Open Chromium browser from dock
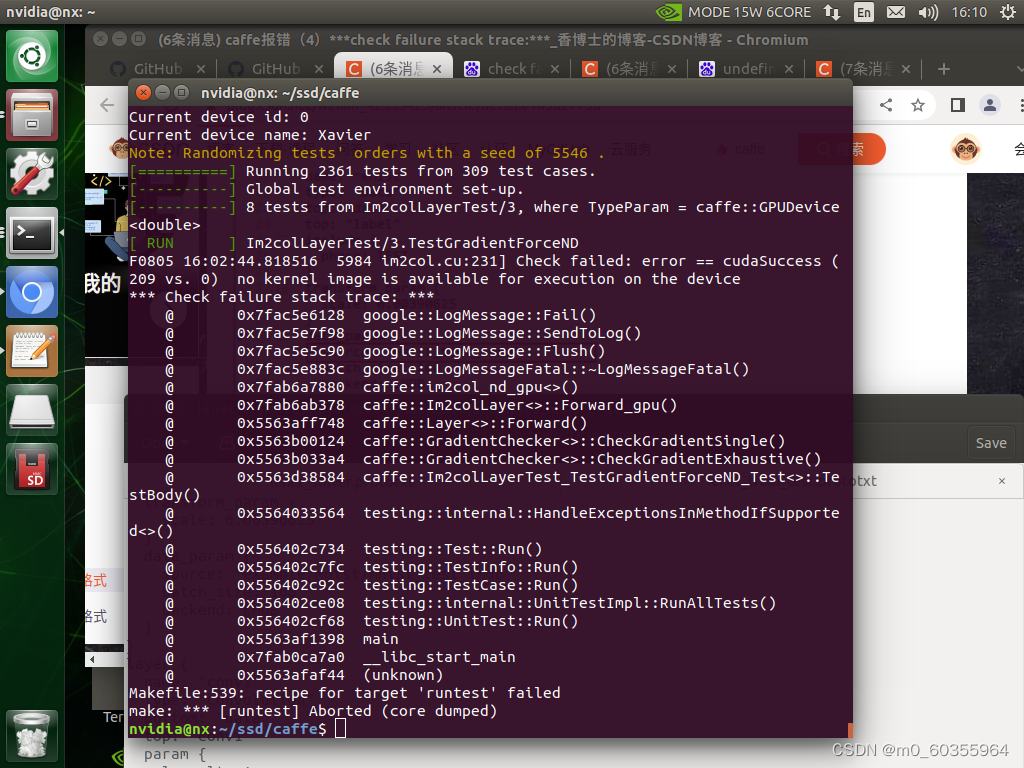The image size is (1024, 768). tap(32, 292)
